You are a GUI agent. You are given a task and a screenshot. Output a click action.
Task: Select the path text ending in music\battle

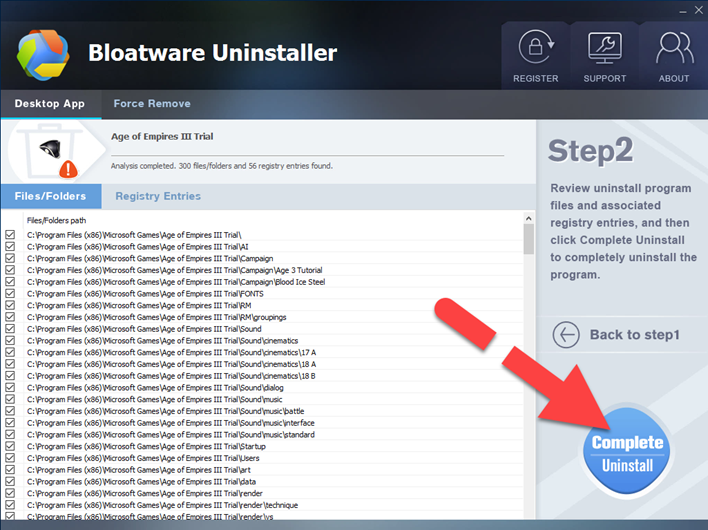click(166, 411)
